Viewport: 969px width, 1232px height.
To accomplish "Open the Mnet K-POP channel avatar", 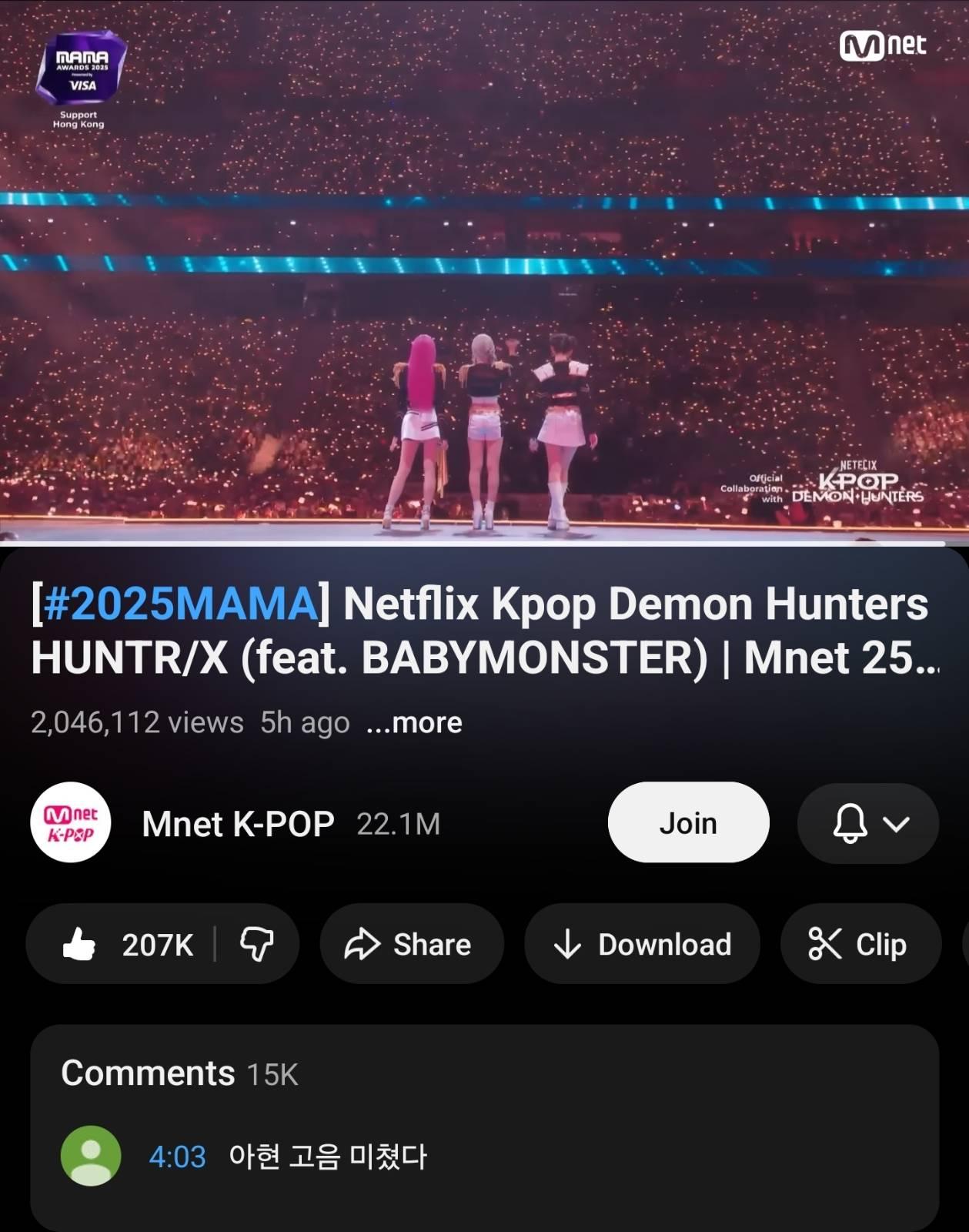I will point(71,823).
